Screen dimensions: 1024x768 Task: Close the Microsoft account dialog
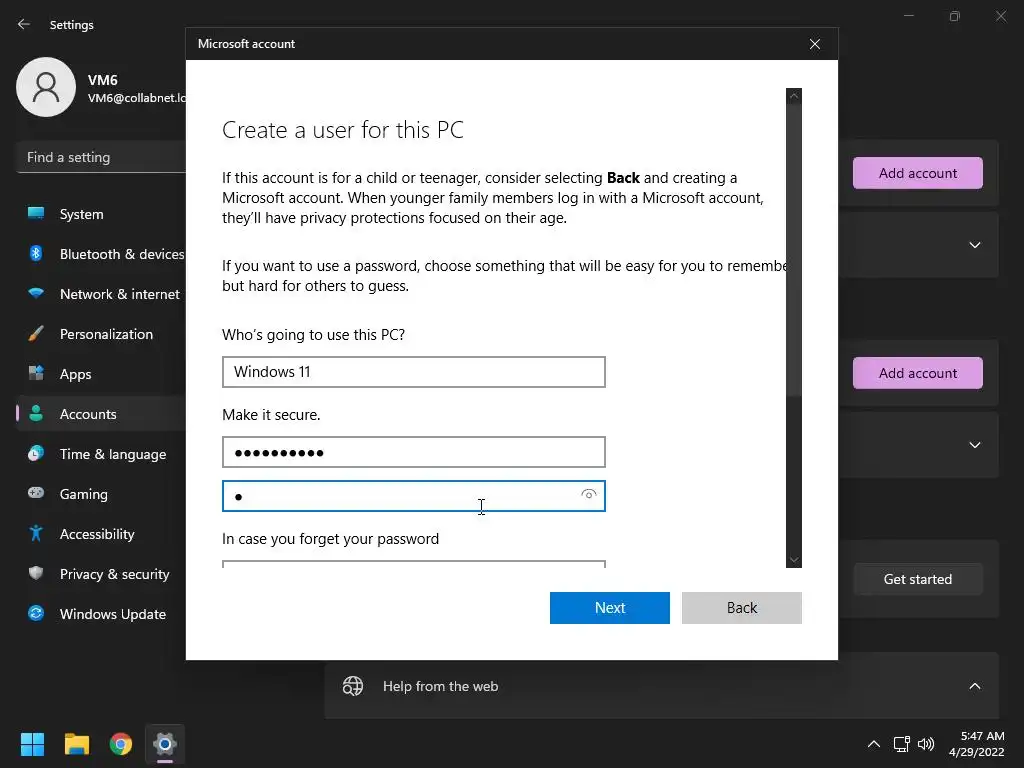coord(814,44)
